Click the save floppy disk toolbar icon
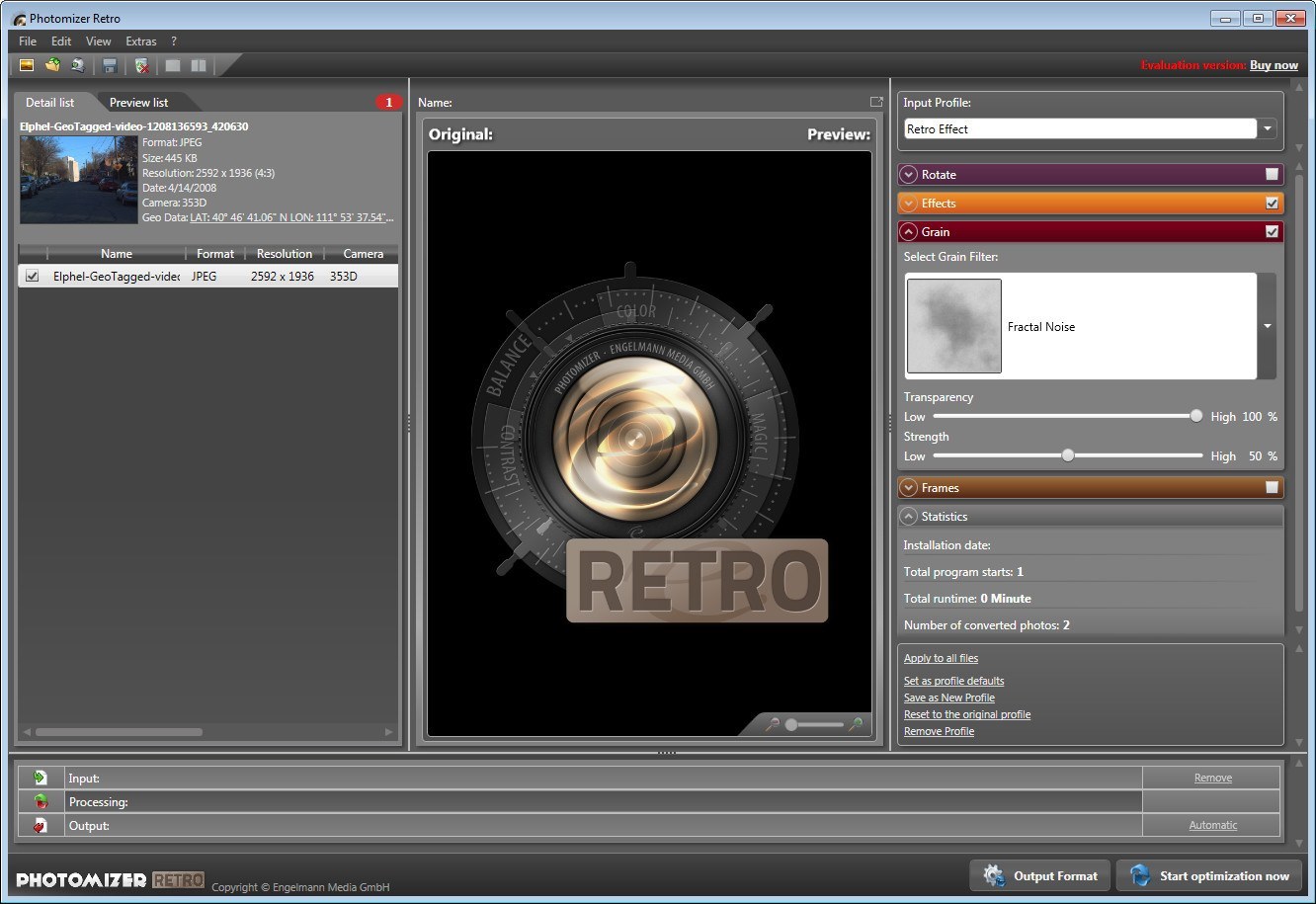 (110, 65)
